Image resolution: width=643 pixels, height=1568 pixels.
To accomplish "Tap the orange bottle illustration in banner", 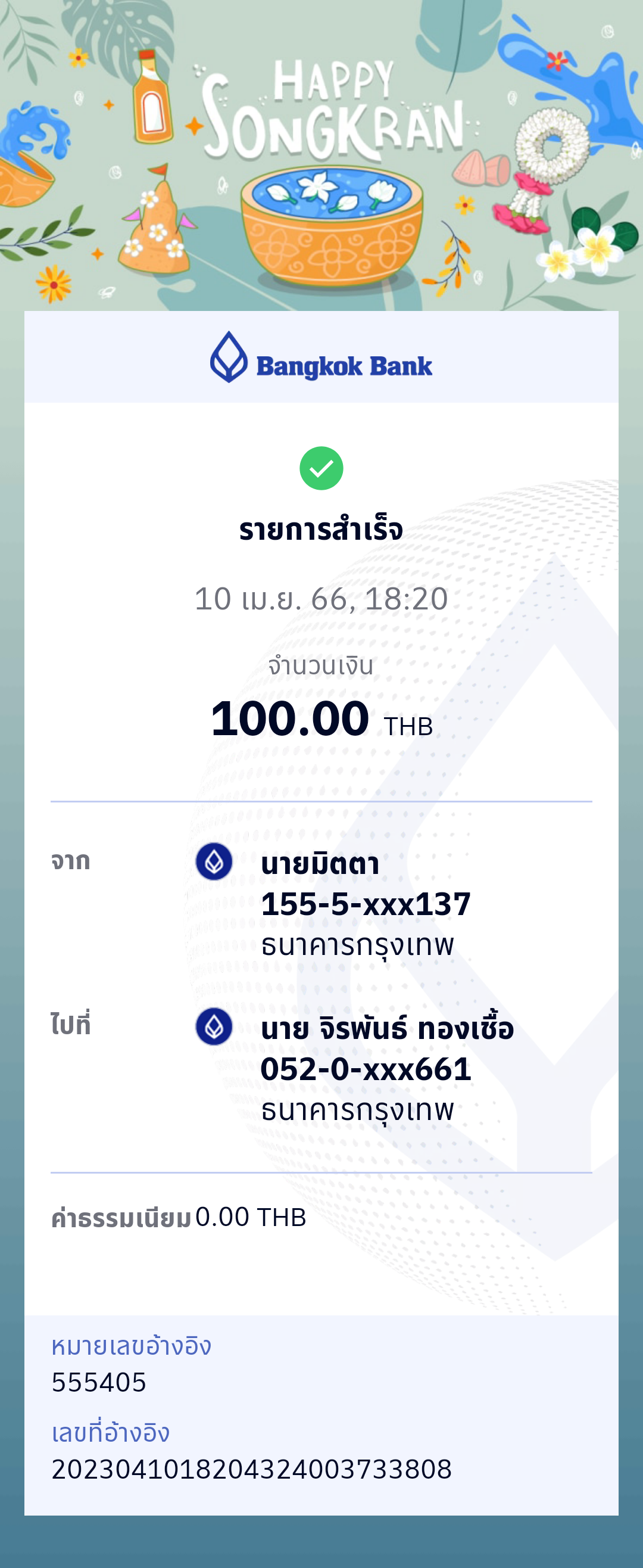I will (152, 97).
